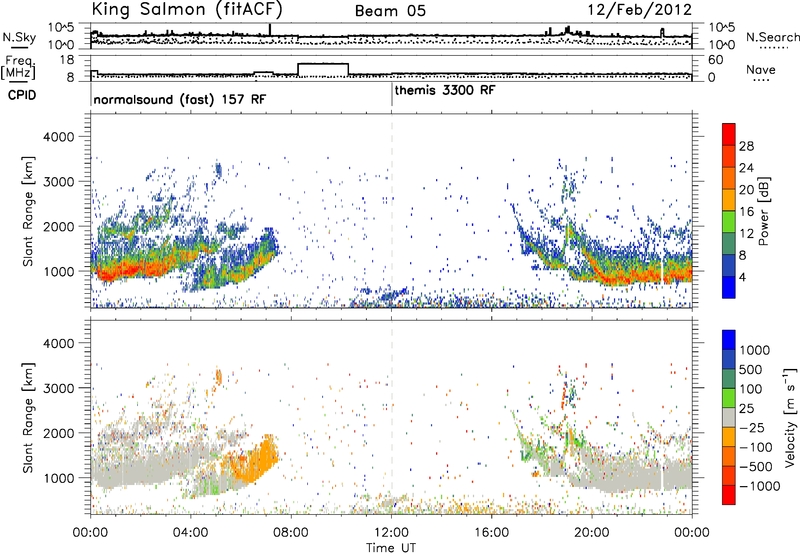Click the 'N.Sky' legend label
The height and width of the screenshot is (554, 800).
19,37
